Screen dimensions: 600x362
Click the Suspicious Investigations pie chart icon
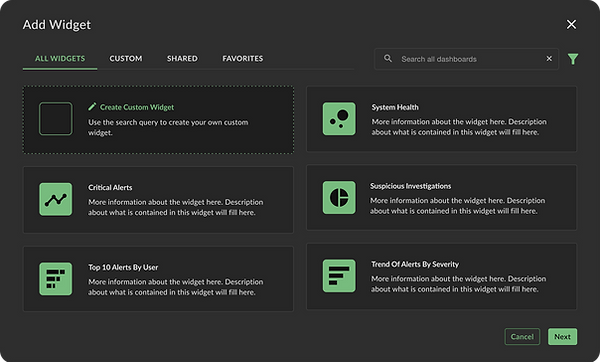pos(339,197)
